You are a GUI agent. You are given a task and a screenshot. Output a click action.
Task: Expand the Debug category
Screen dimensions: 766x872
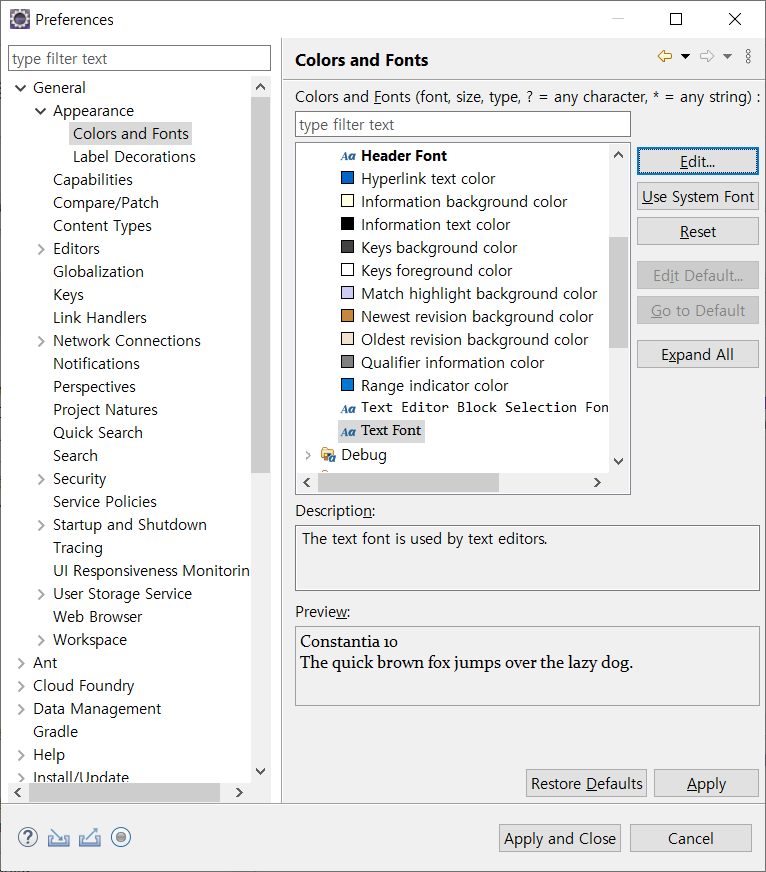(x=308, y=455)
